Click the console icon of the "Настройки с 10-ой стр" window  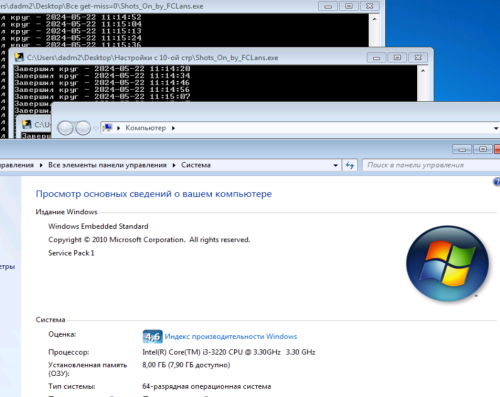click(19, 57)
